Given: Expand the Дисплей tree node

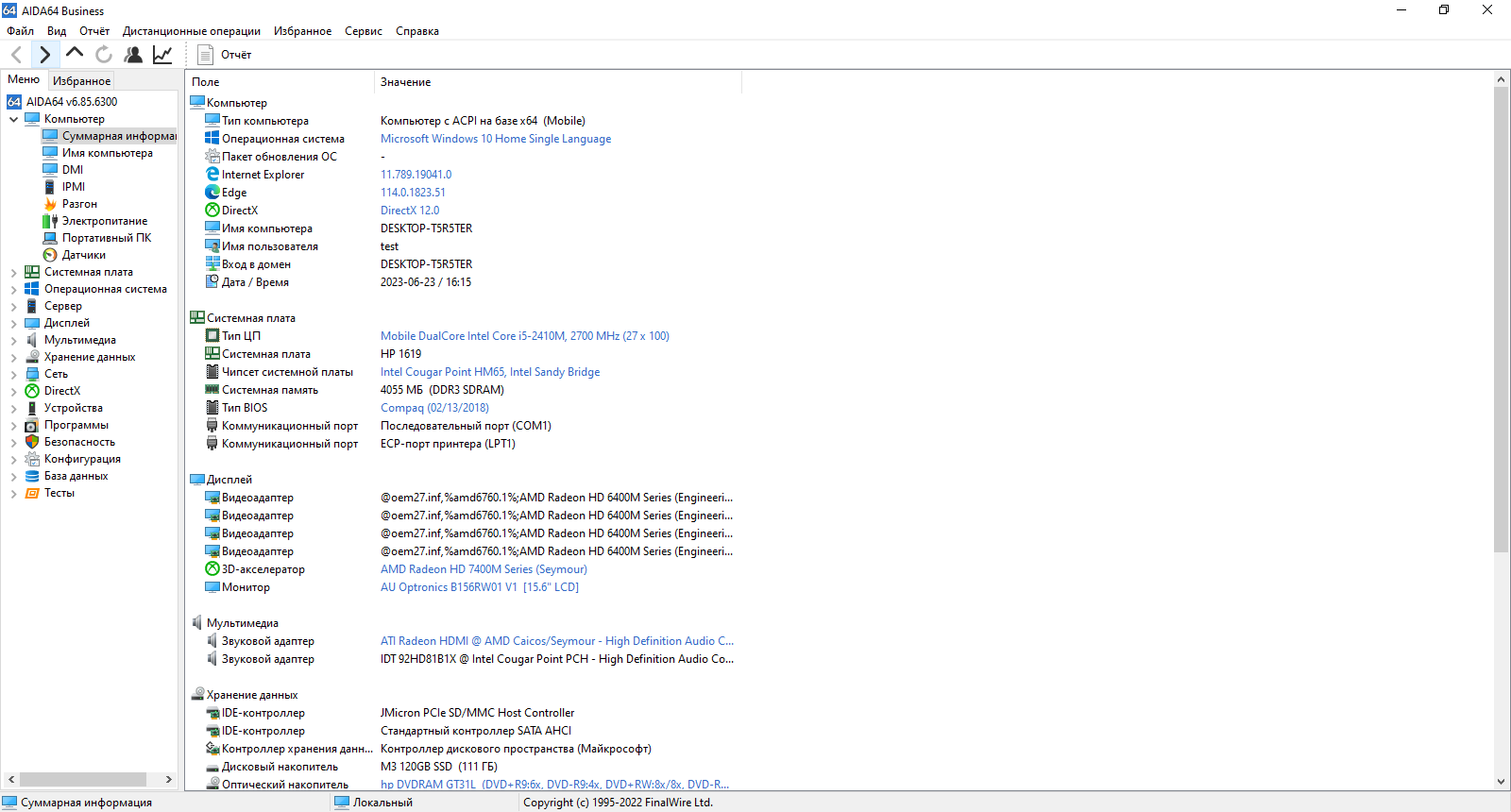Looking at the screenshot, I should pyautogui.click(x=13, y=323).
